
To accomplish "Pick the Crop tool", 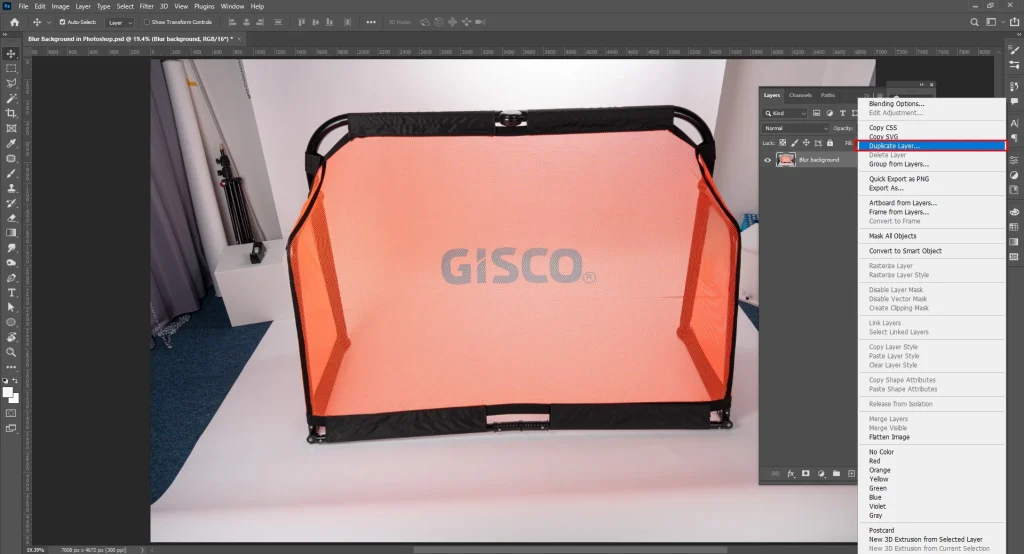I will 11,113.
